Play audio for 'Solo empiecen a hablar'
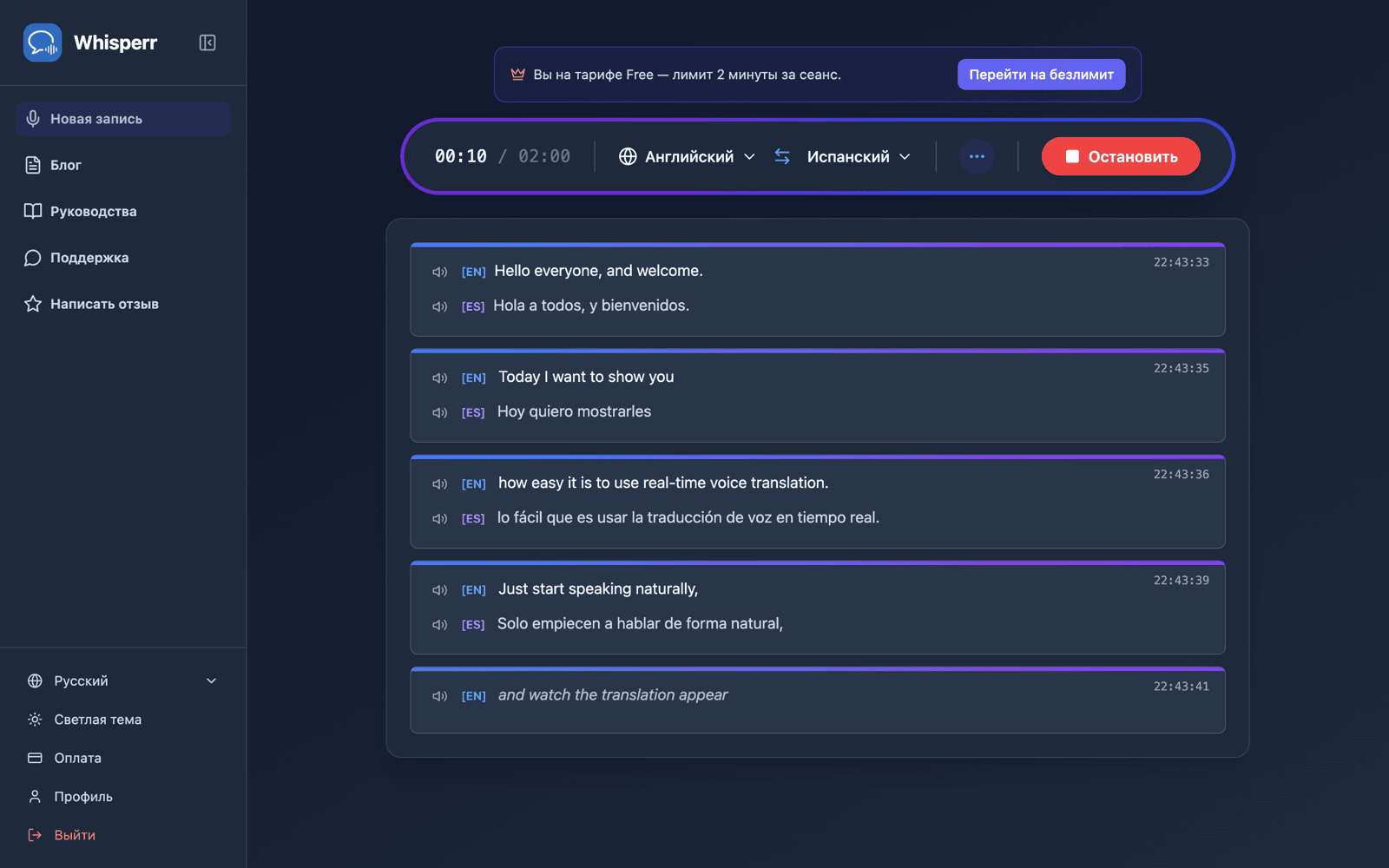The height and width of the screenshot is (868, 1389). [440, 624]
